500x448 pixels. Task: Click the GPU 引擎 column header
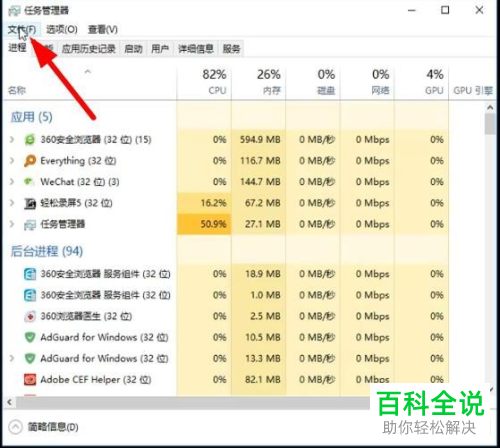473,90
